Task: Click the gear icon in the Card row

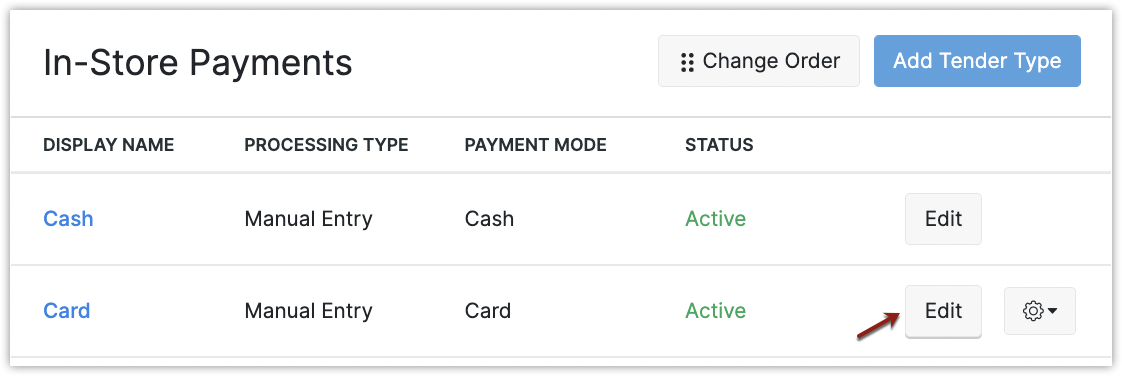Action: [1033, 311]
